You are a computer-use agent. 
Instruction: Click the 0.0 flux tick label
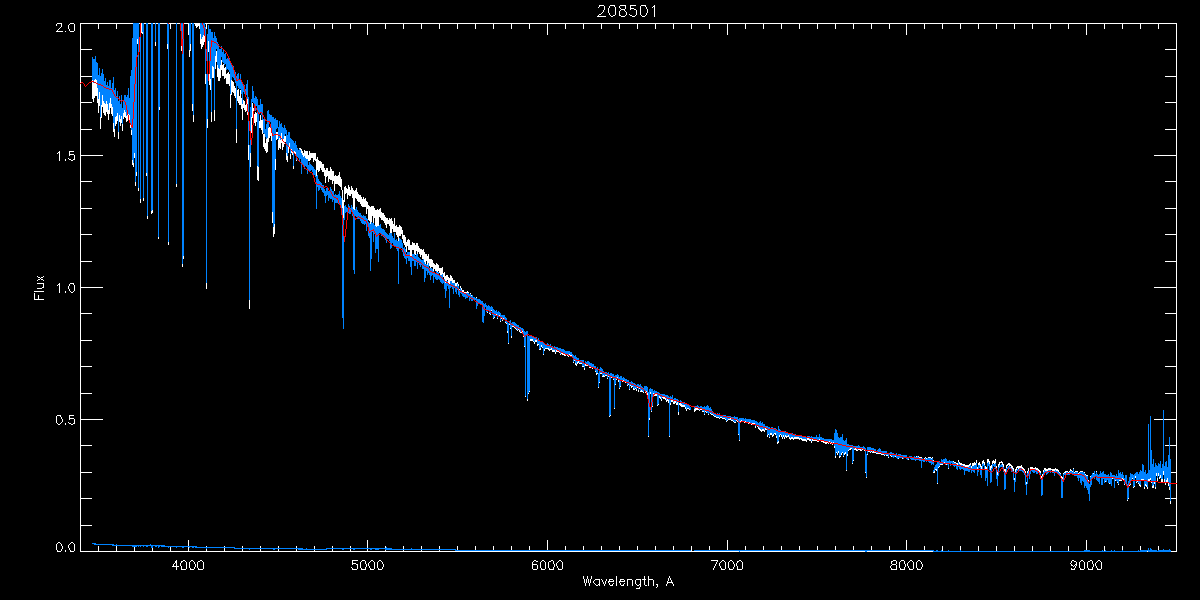(x=65, y=547)
